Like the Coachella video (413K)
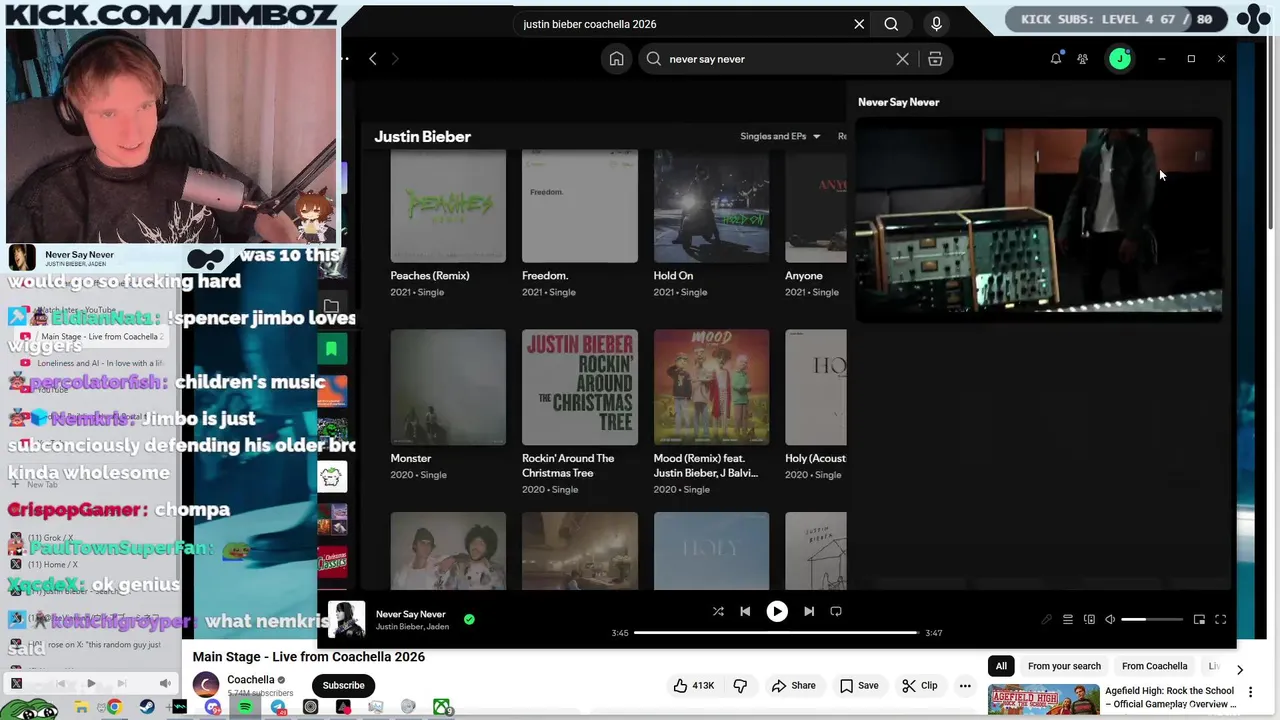1280x720 pixels. pyautogui.click(x=694, y=685)
